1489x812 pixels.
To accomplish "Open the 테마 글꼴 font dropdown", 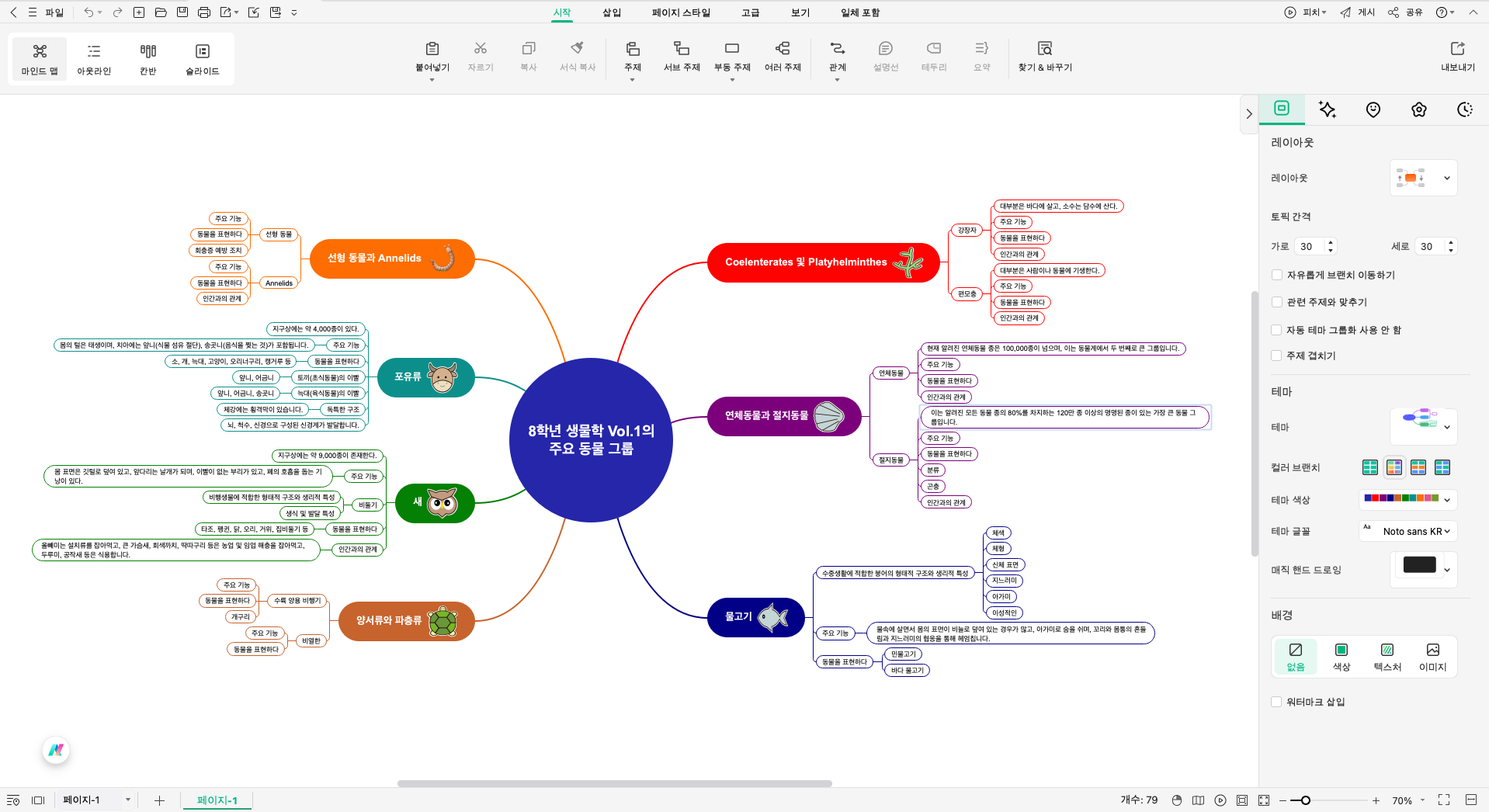I will point(1407,531).
